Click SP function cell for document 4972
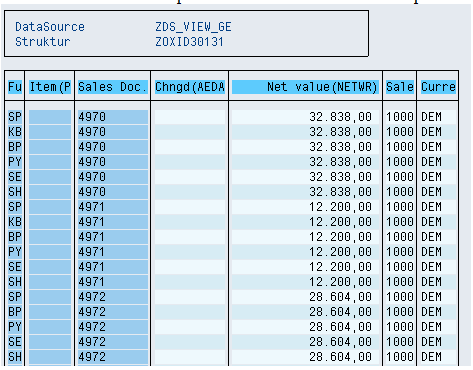The height and width of the screenshot is (370, 473). [15, 297]
